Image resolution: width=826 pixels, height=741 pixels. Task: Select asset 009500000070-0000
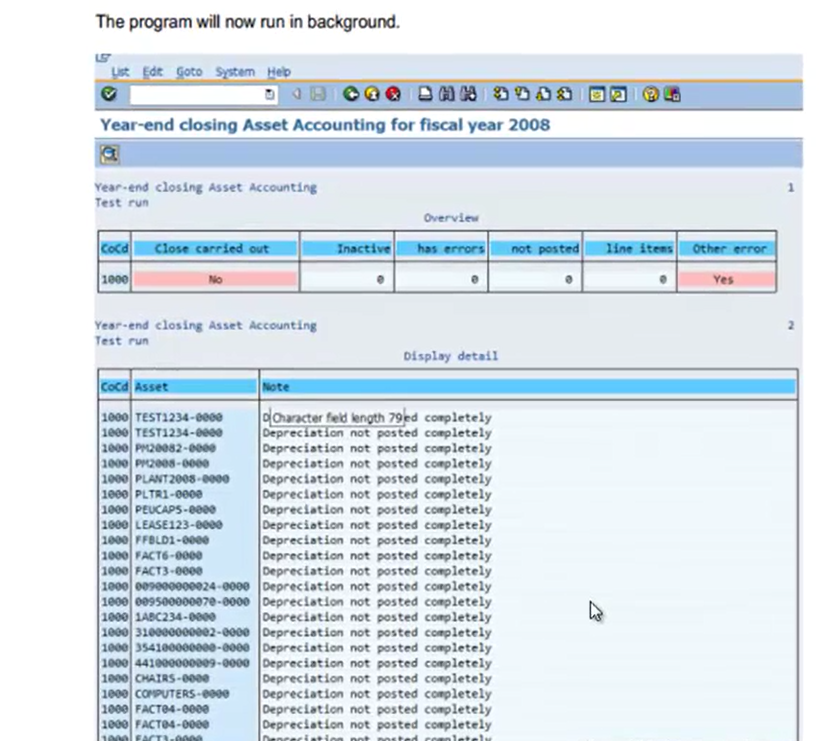pyautogui.click(x=192, y=601)
